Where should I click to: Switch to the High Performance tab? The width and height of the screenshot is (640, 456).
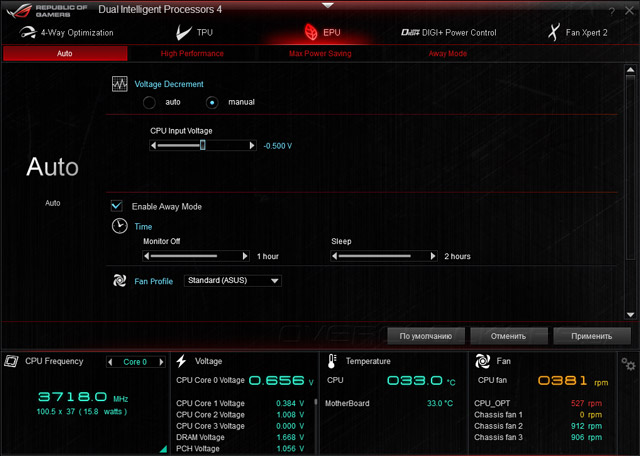pos(192,53)
